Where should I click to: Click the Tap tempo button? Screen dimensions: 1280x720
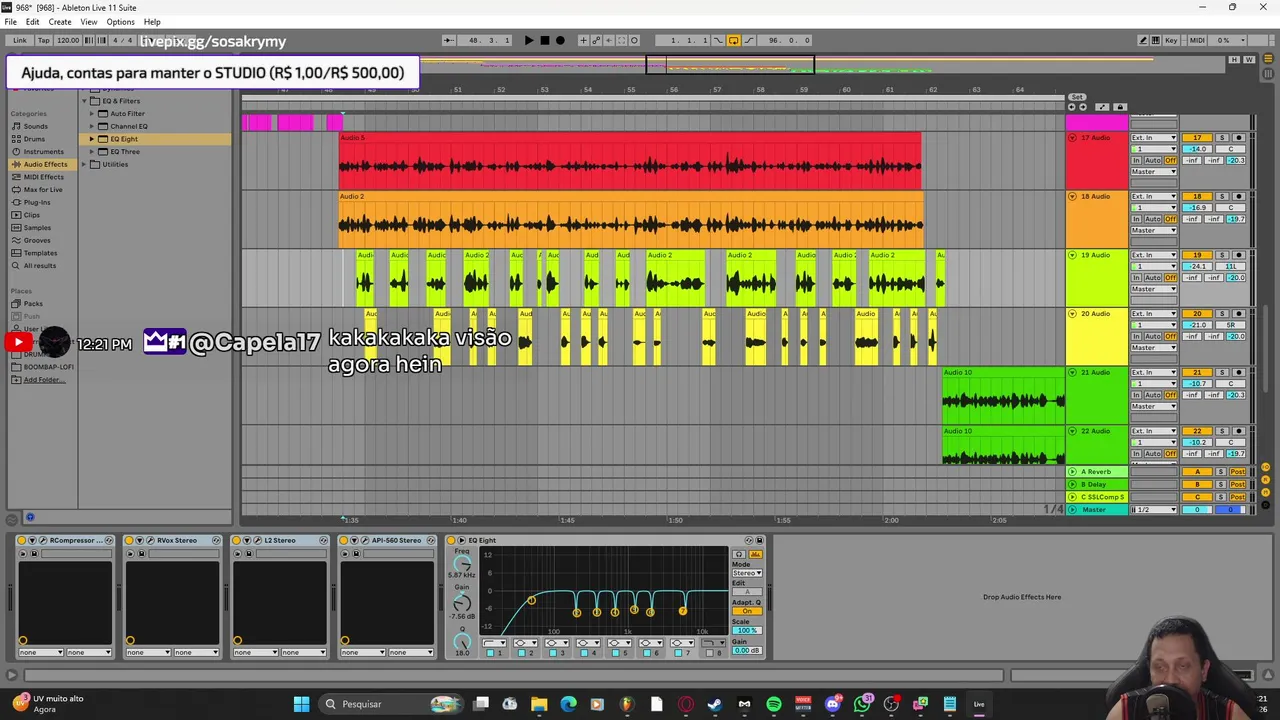[x=44, y=40]
